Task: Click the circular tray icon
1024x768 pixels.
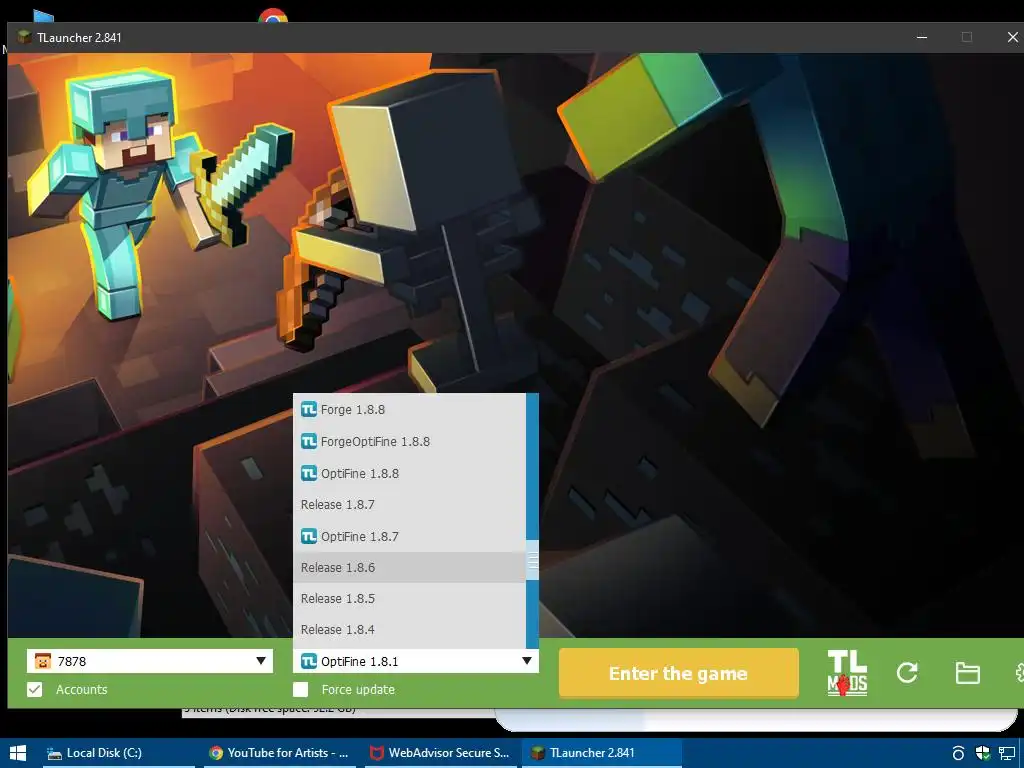Action: tap(958, 753)
